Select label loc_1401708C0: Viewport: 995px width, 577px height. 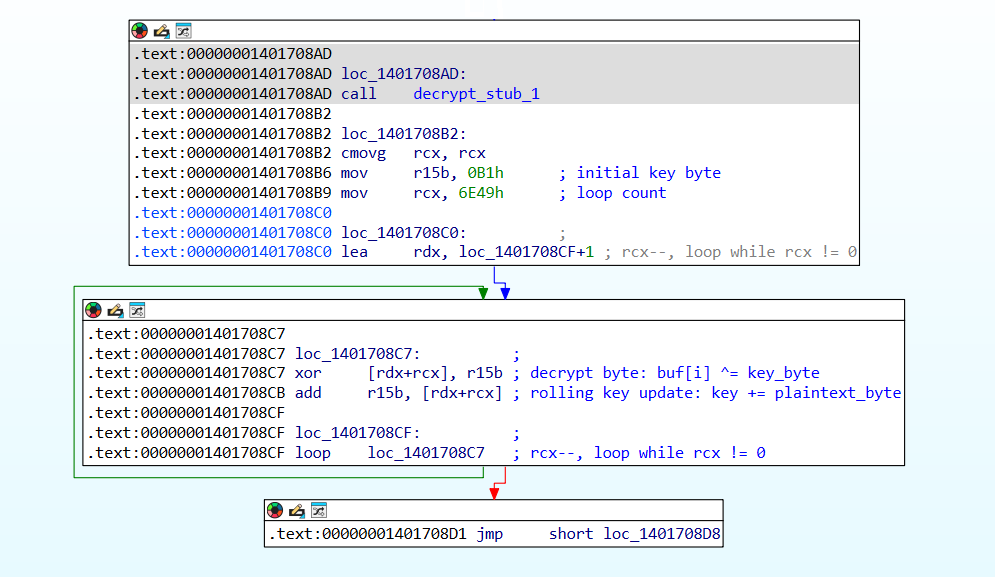click(404, 233)
